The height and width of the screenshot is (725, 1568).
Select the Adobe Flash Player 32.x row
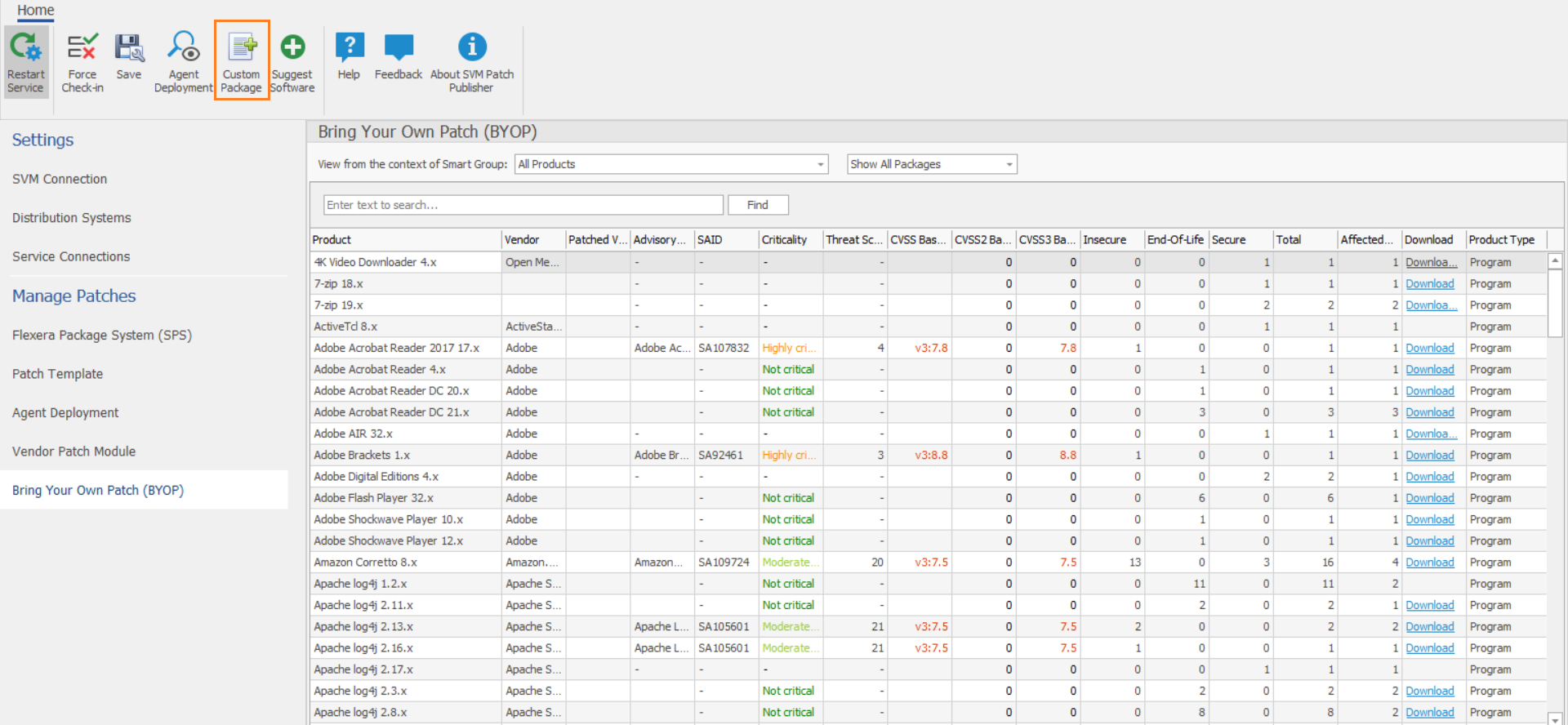click(374, 498)
